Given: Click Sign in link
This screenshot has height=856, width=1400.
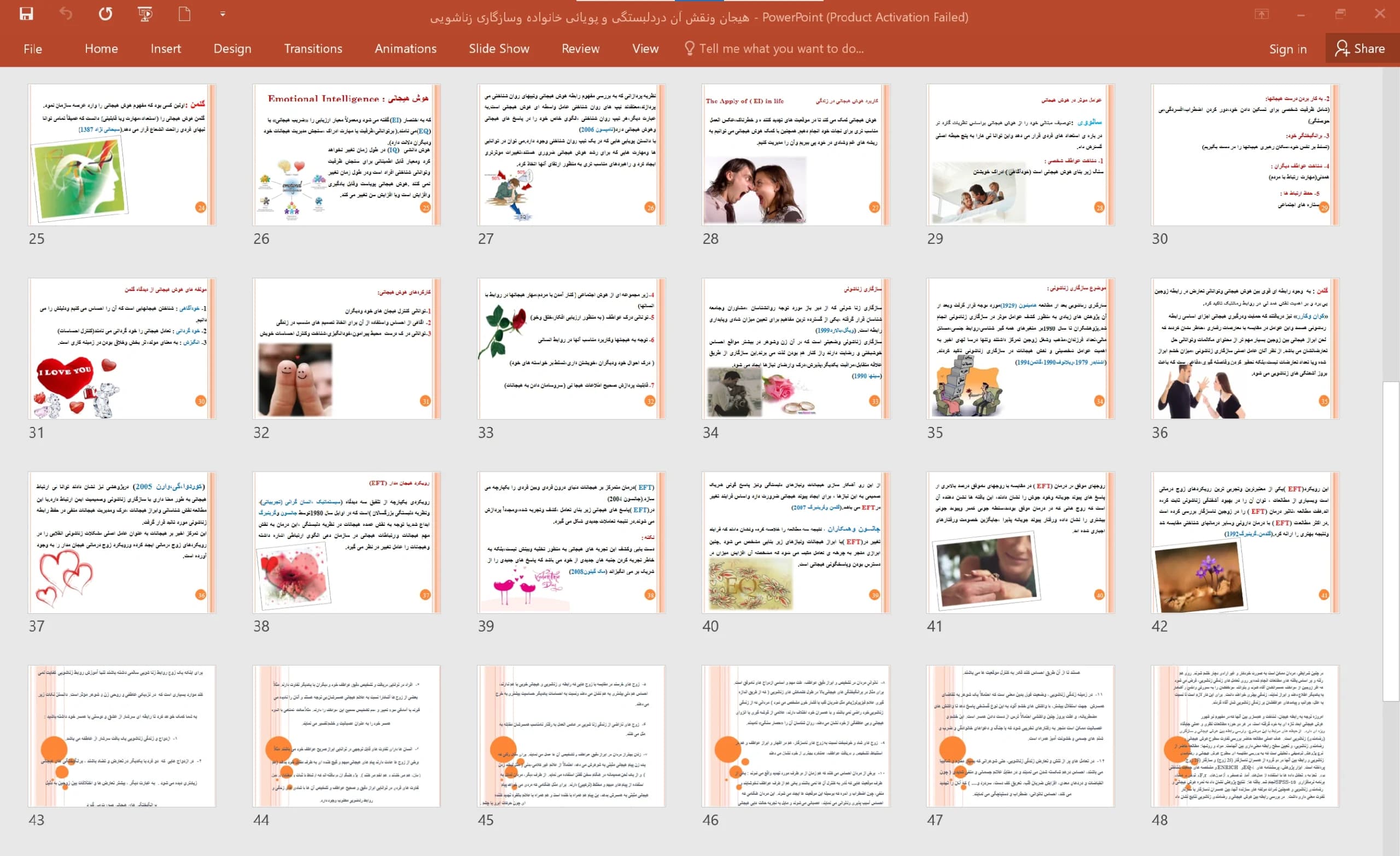Looking at the screenshot, I should pos(1287,49).
